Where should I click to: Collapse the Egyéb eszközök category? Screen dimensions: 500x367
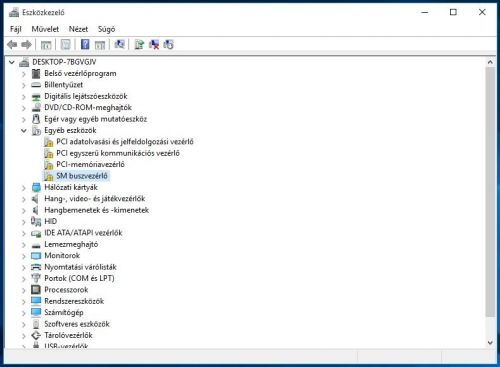click(24, 131)
